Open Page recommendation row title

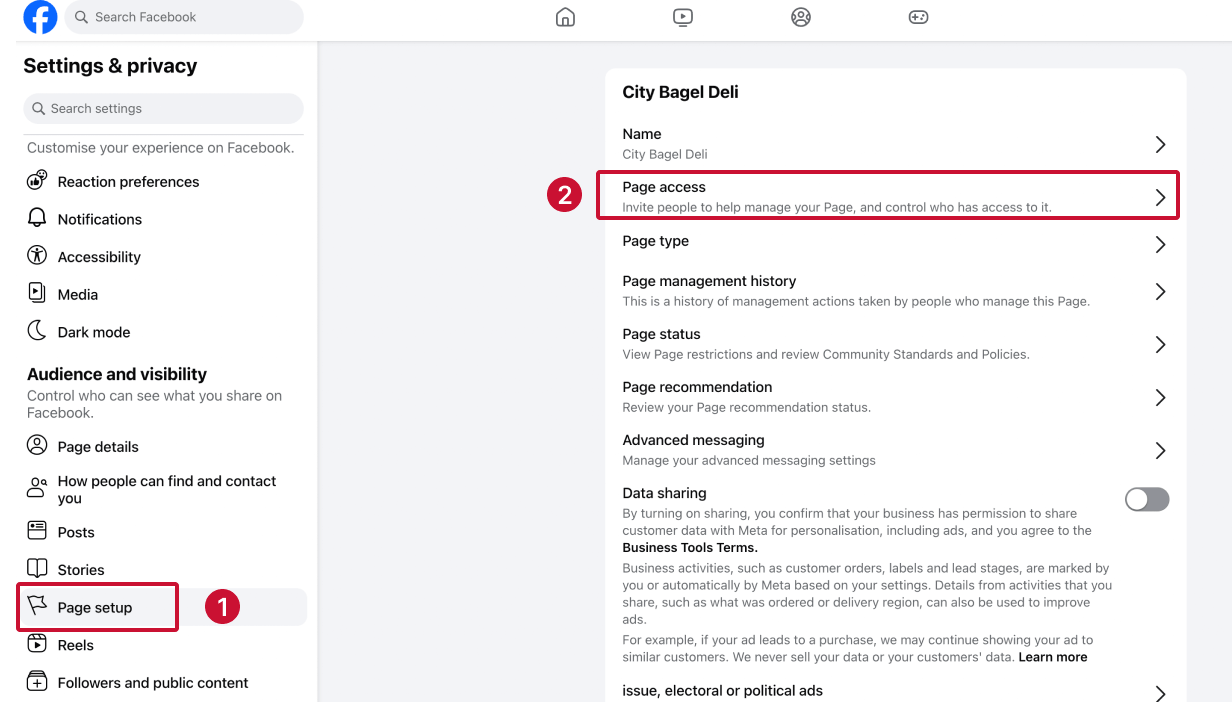(x=697, y=387)
